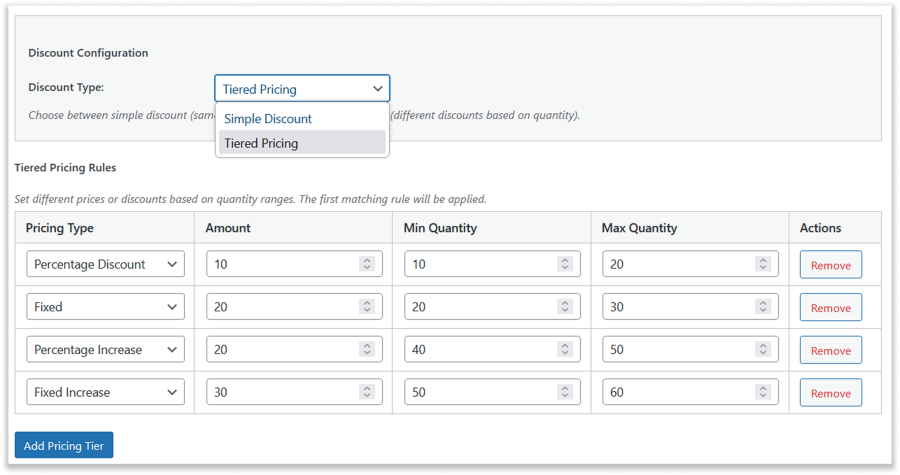This screenshot has height=475, width=900.
Task: Focus Max Quantity field showing 60
Action: (x=690, y=392)
